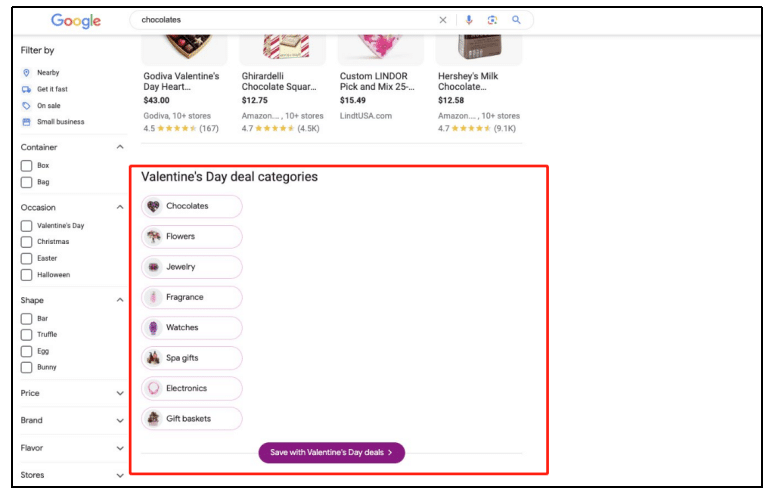Screen dimensions: 770x492
Task: Enable the Valentine's Day occasion filter
Action: pyautogui.click(x=27, y=226)
